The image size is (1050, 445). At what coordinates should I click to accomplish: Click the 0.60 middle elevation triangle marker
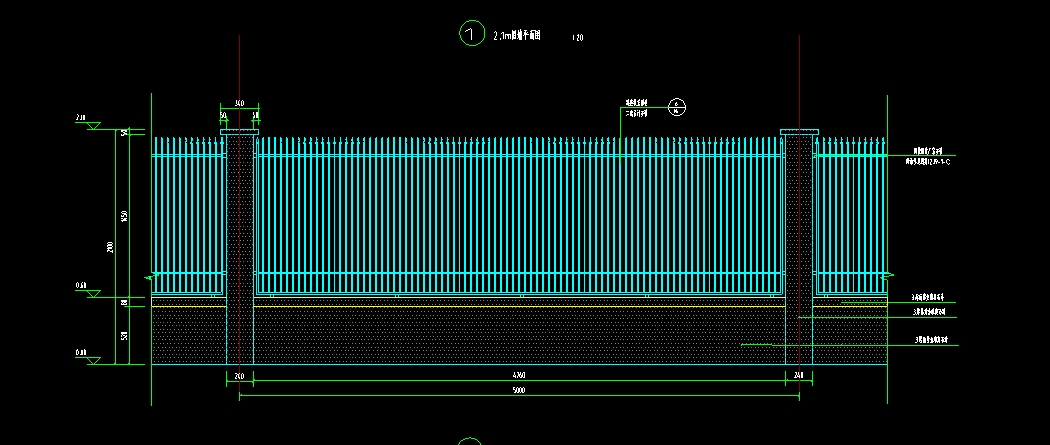pos(93,294)
